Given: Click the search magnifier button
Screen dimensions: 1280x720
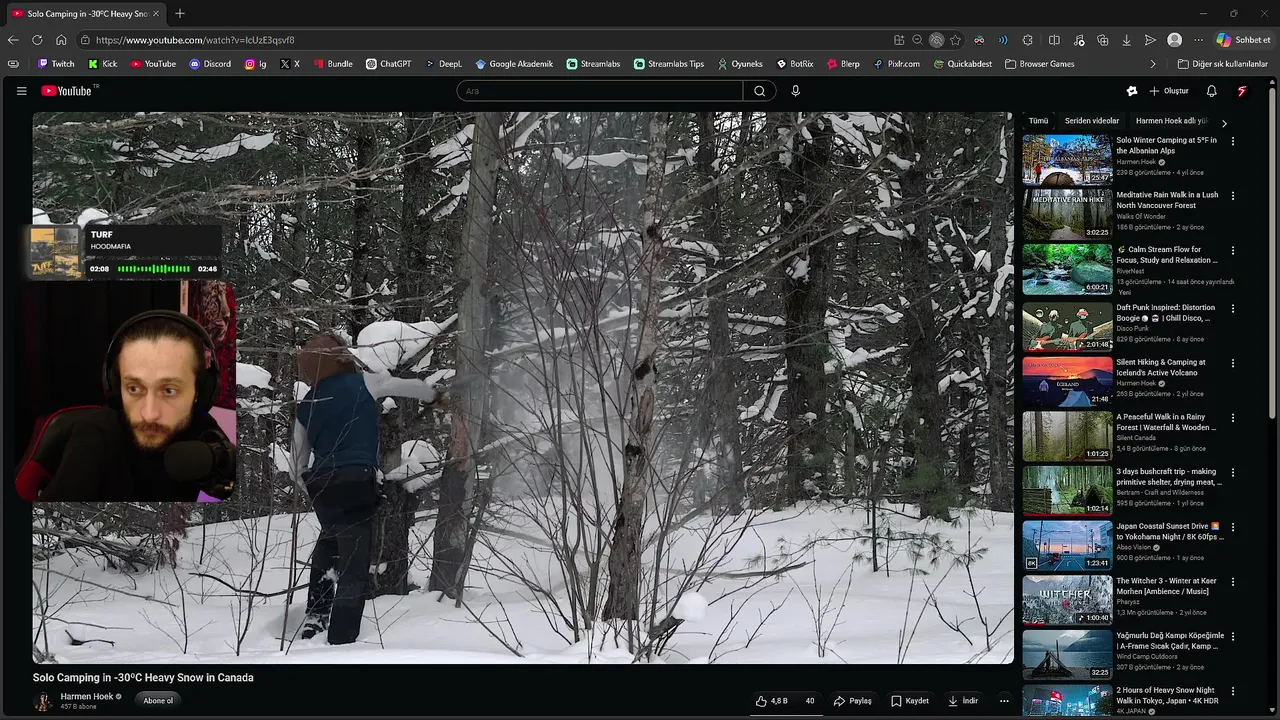Looking at the screenshot, I should click(760, 91).
